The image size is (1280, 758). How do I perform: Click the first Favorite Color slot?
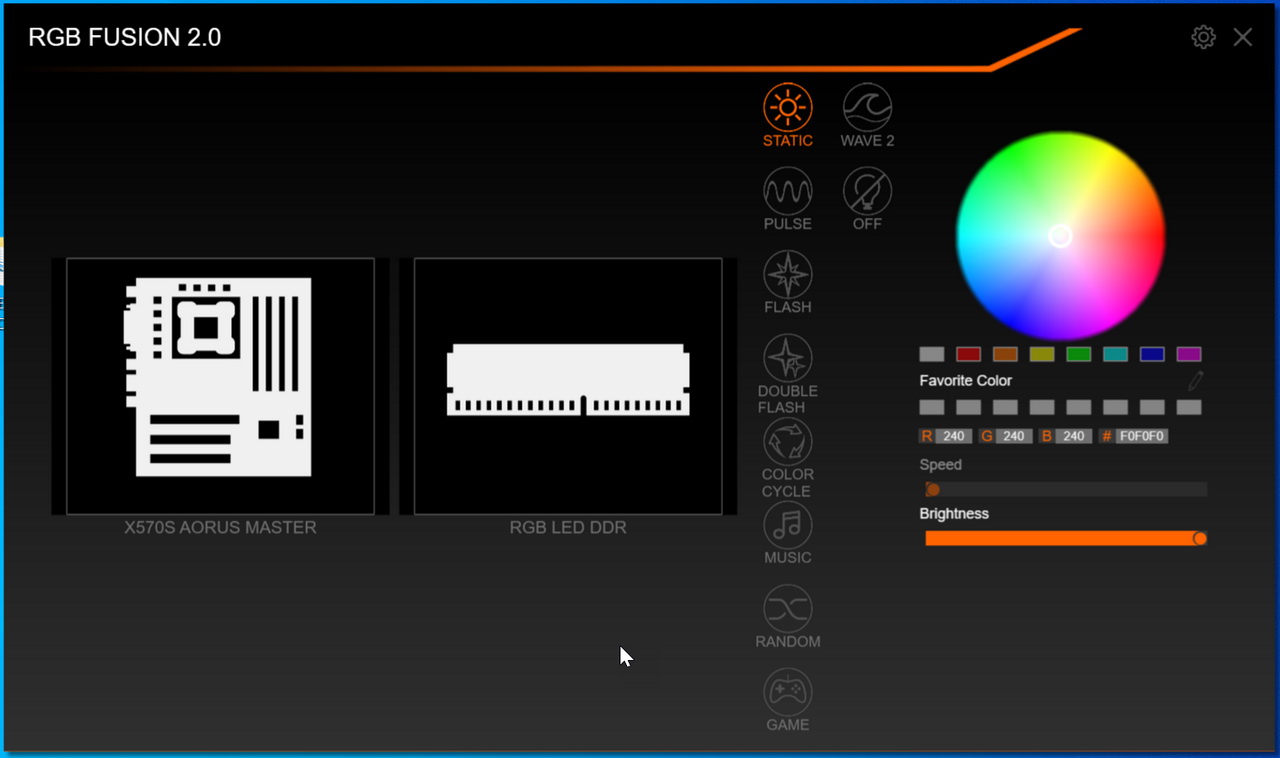pos(932,407)
